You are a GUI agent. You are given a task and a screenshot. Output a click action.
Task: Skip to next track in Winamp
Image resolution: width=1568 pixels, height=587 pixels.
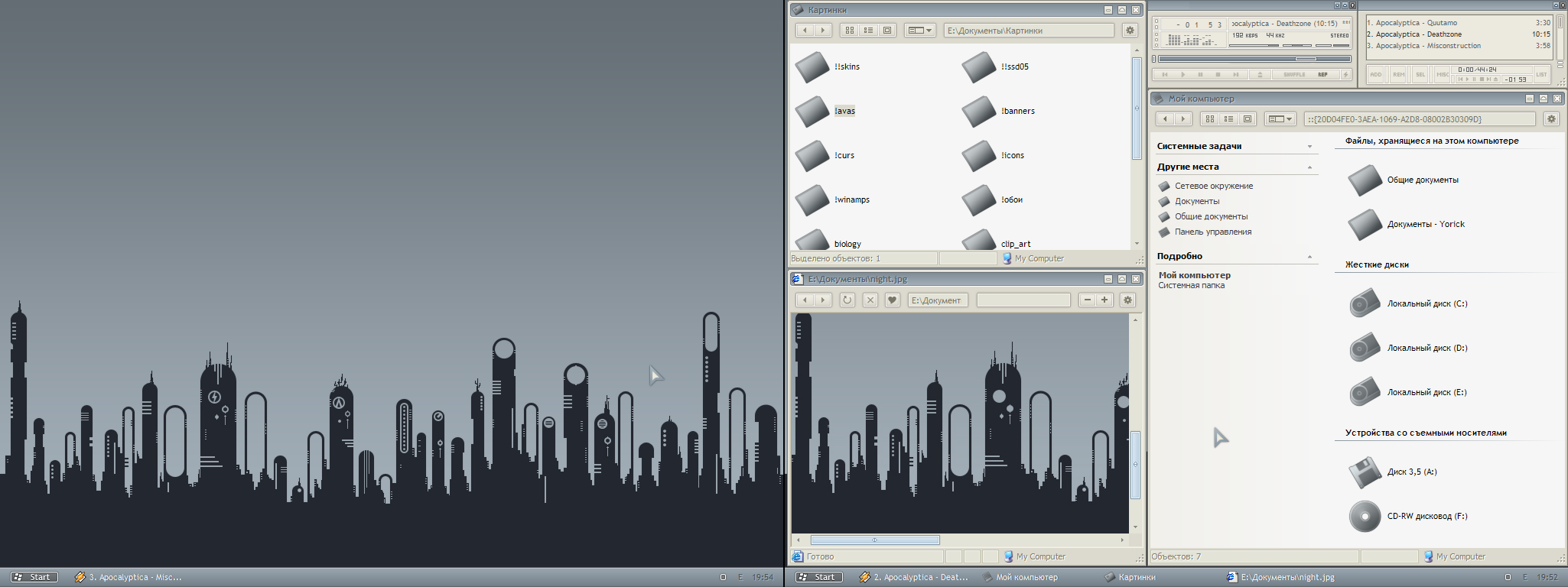(1236, 74)
